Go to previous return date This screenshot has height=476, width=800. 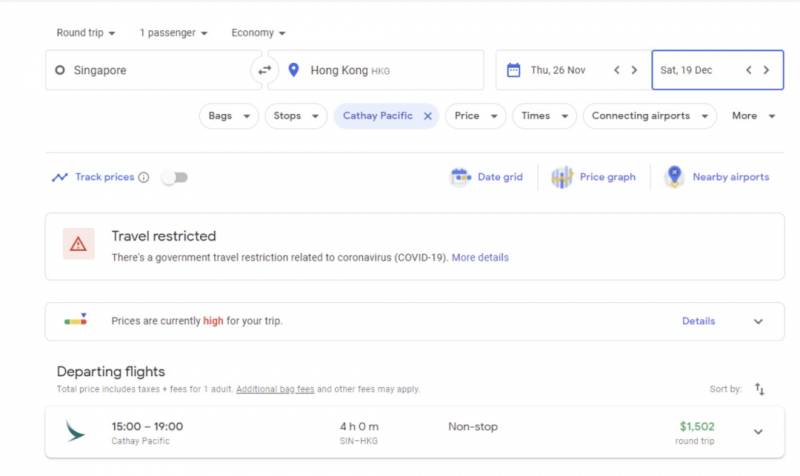pos(748,70)
